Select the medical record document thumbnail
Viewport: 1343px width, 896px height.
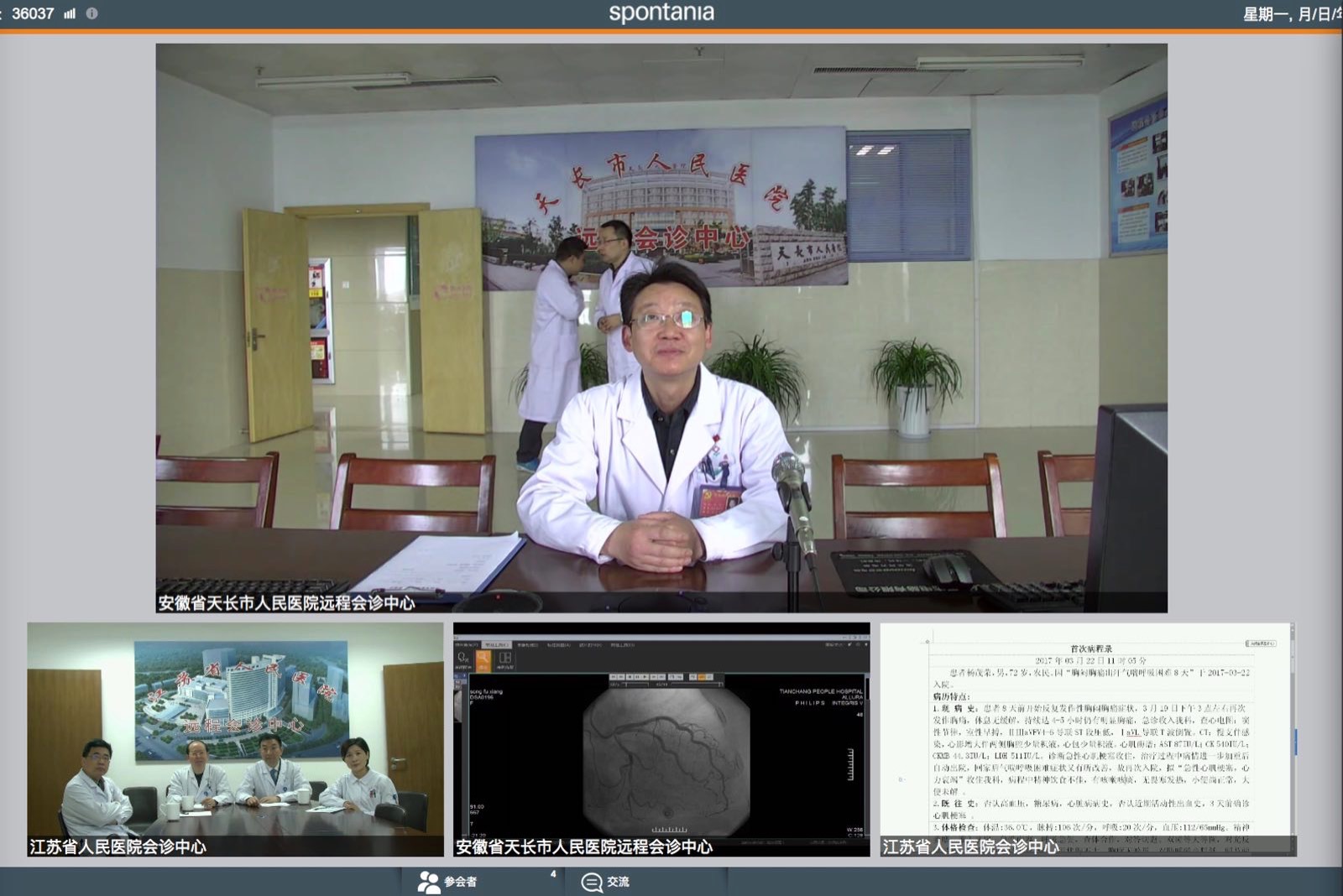point(1088,738)
